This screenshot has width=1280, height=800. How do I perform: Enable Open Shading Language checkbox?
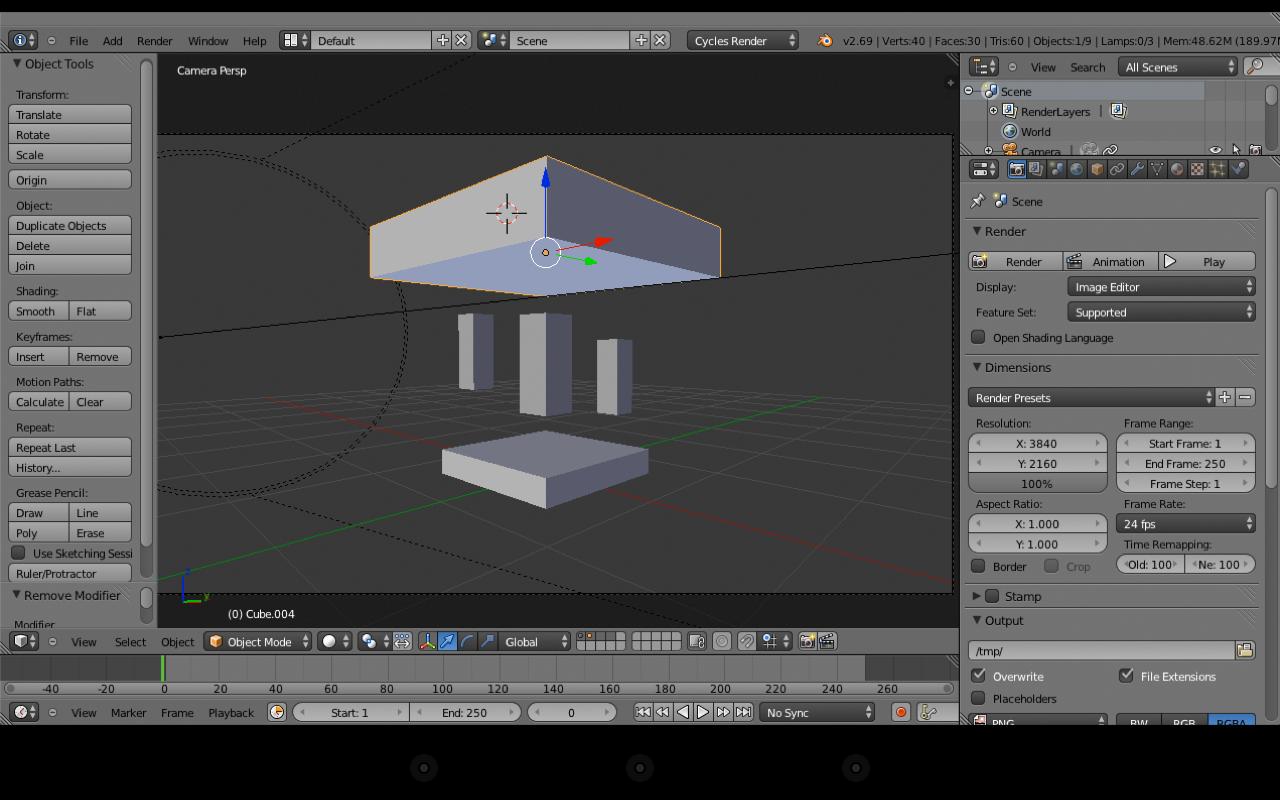tap(979, 338)
